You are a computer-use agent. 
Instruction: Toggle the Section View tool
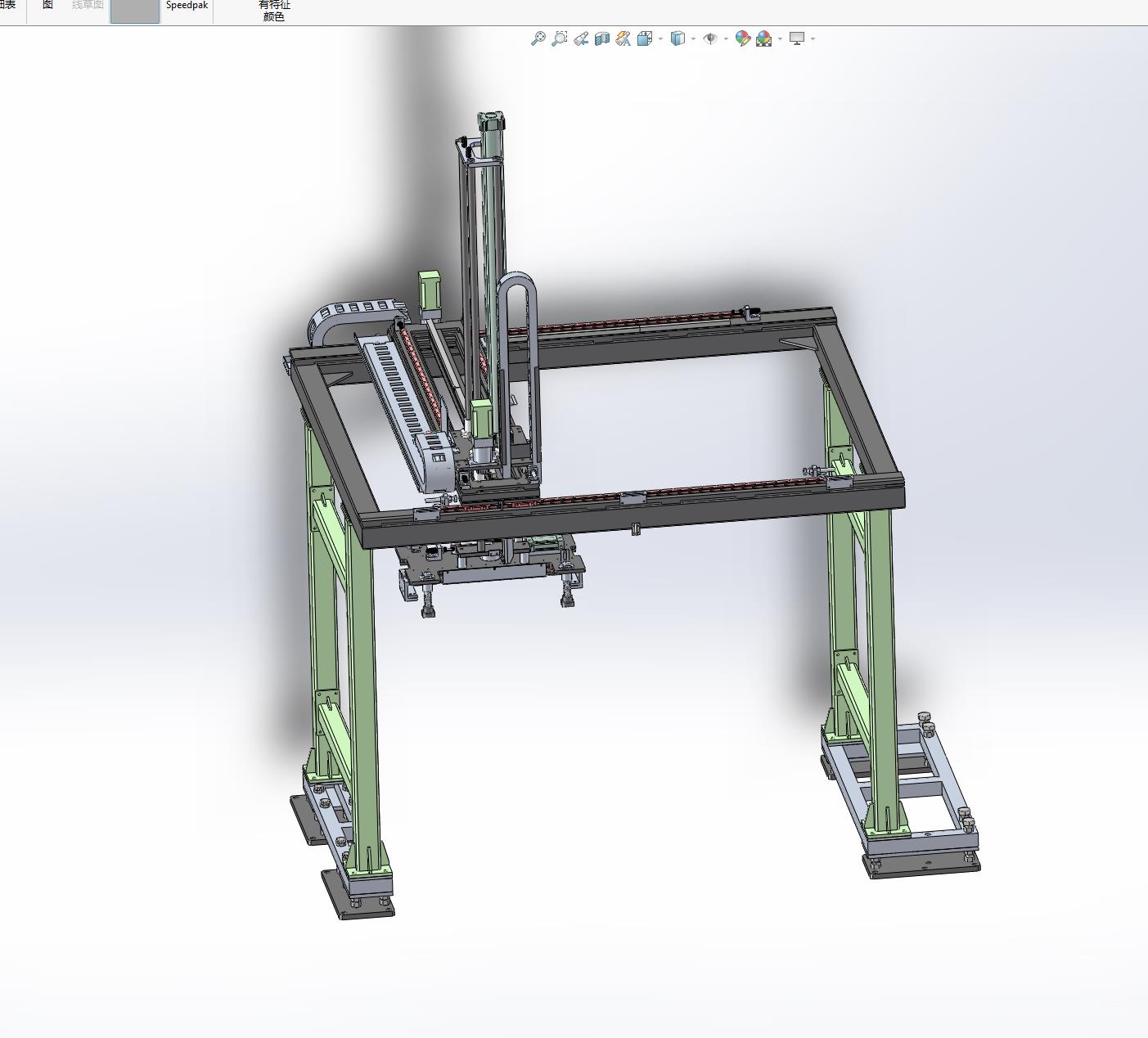click(602, 38)
